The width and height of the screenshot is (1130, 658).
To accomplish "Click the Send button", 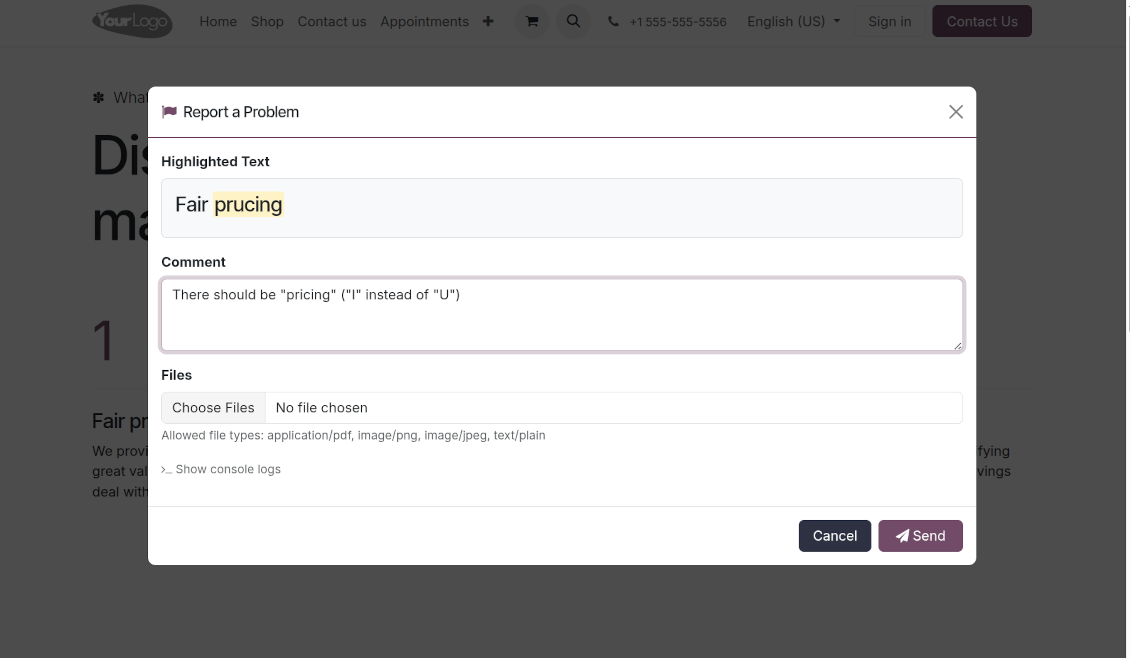I will pos(920,535).
